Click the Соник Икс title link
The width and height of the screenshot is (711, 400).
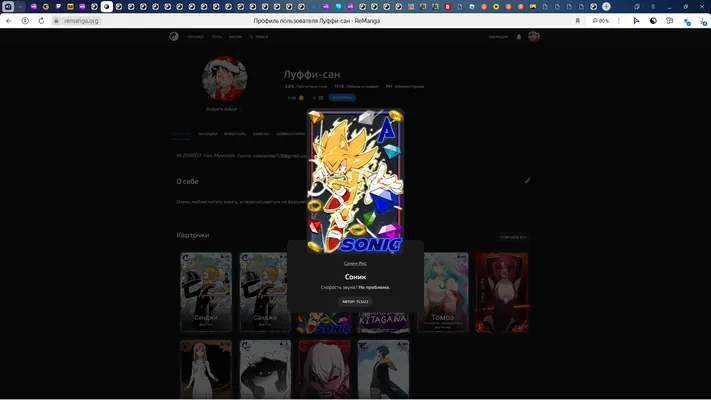tap(355, 263)
